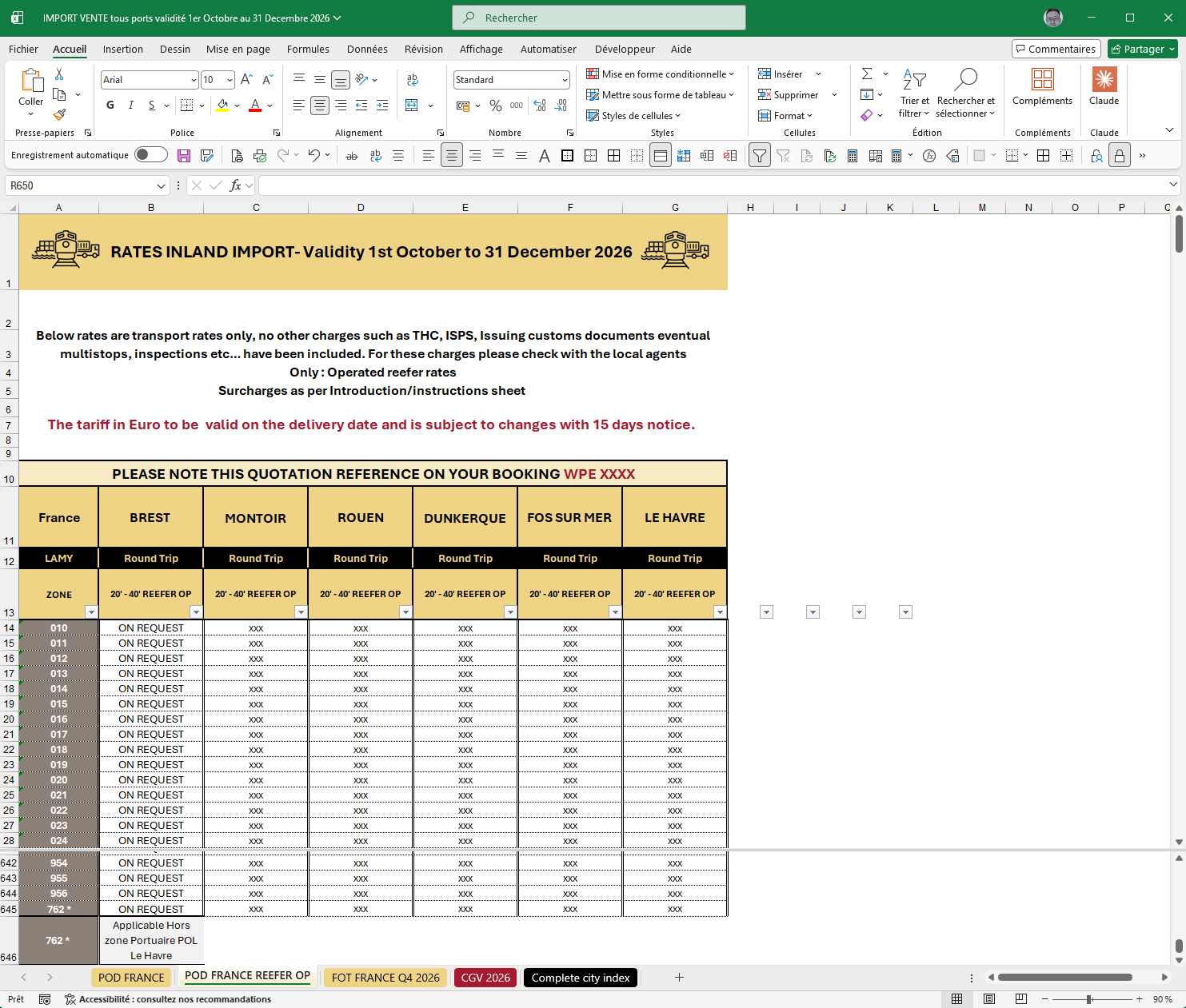
Task: Click the Coller paste icon
Action: (31, 81)
